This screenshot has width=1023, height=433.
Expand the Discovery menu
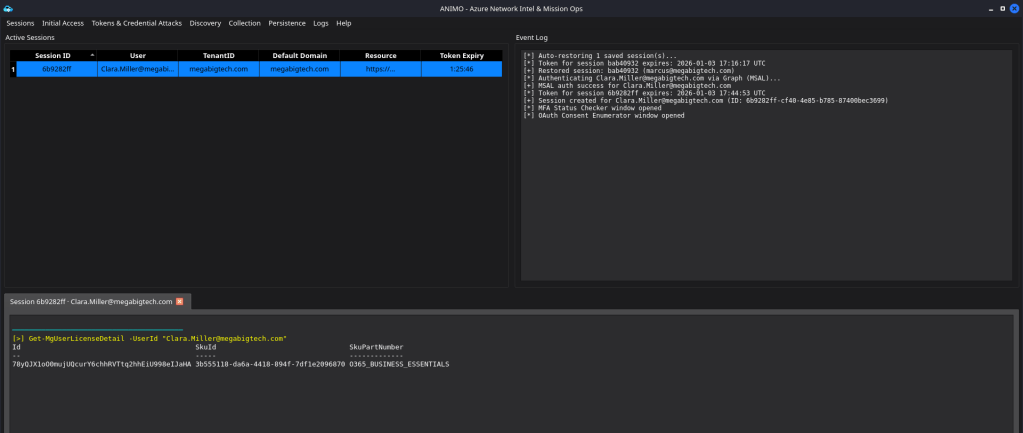click(x=205, y=23)
